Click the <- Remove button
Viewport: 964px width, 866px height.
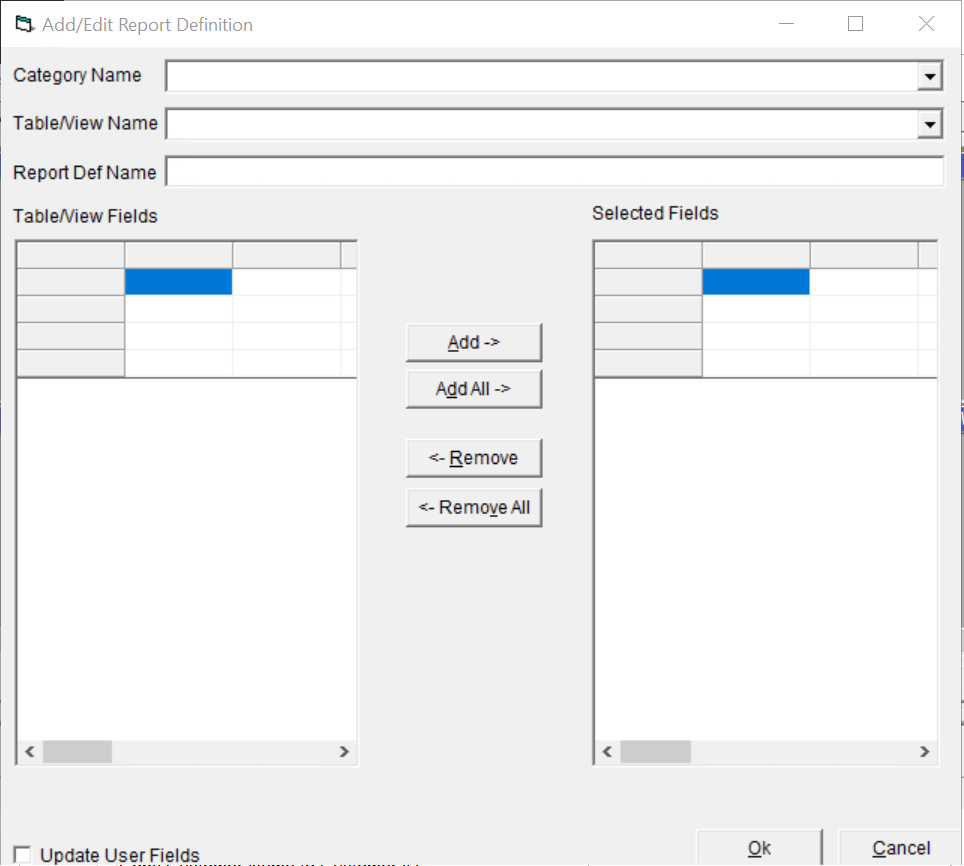coord(473,458)
